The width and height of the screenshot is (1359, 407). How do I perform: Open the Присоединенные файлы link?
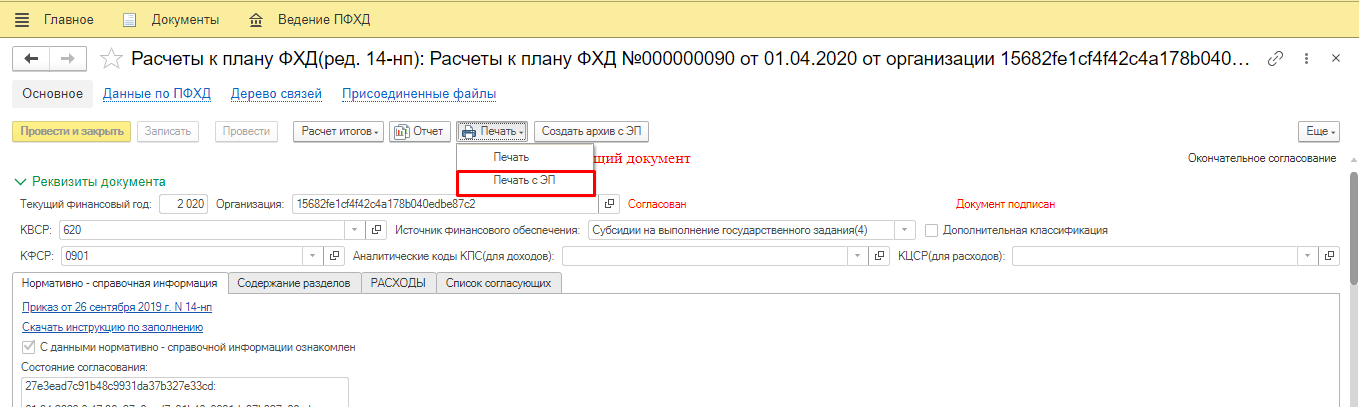(419, 94)
